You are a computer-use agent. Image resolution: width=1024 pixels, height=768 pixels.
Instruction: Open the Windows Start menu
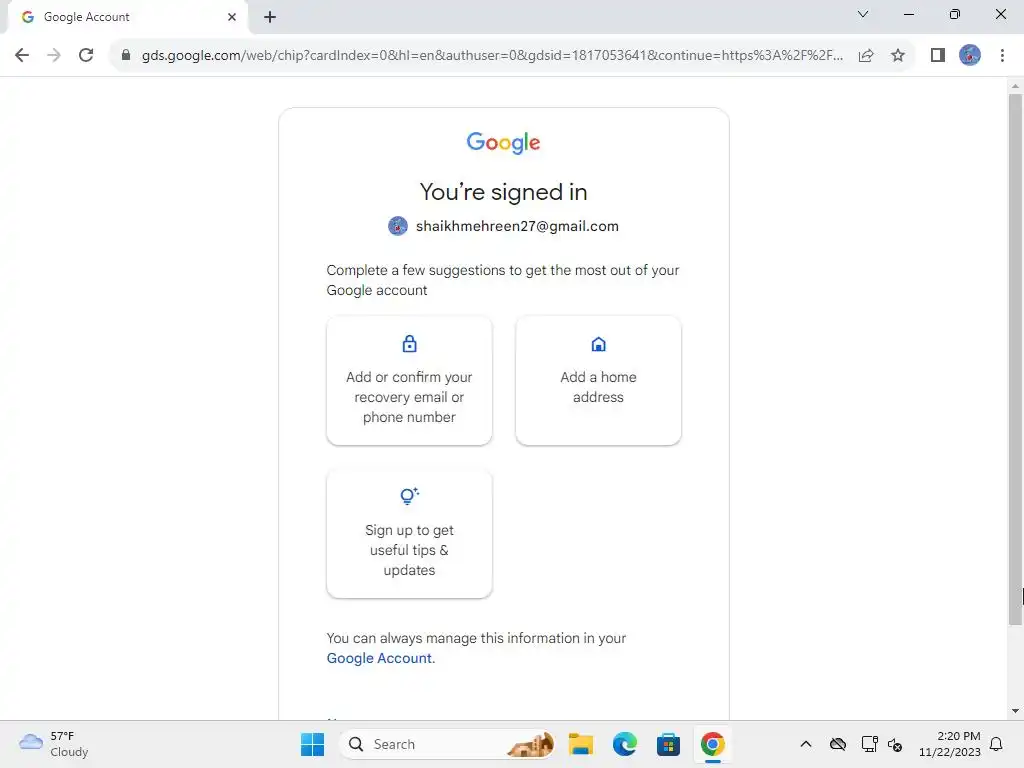point(312,744)
